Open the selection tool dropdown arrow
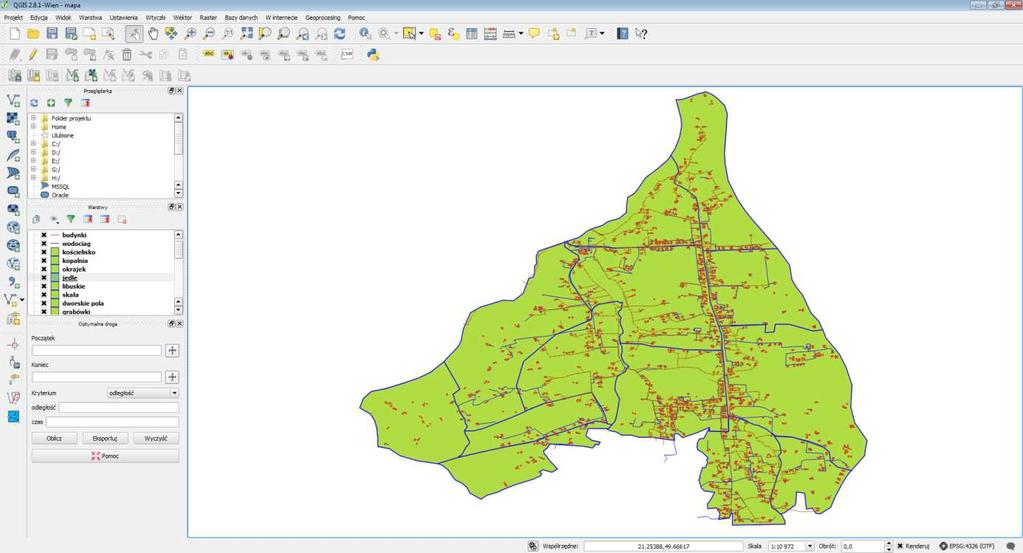 421,33
